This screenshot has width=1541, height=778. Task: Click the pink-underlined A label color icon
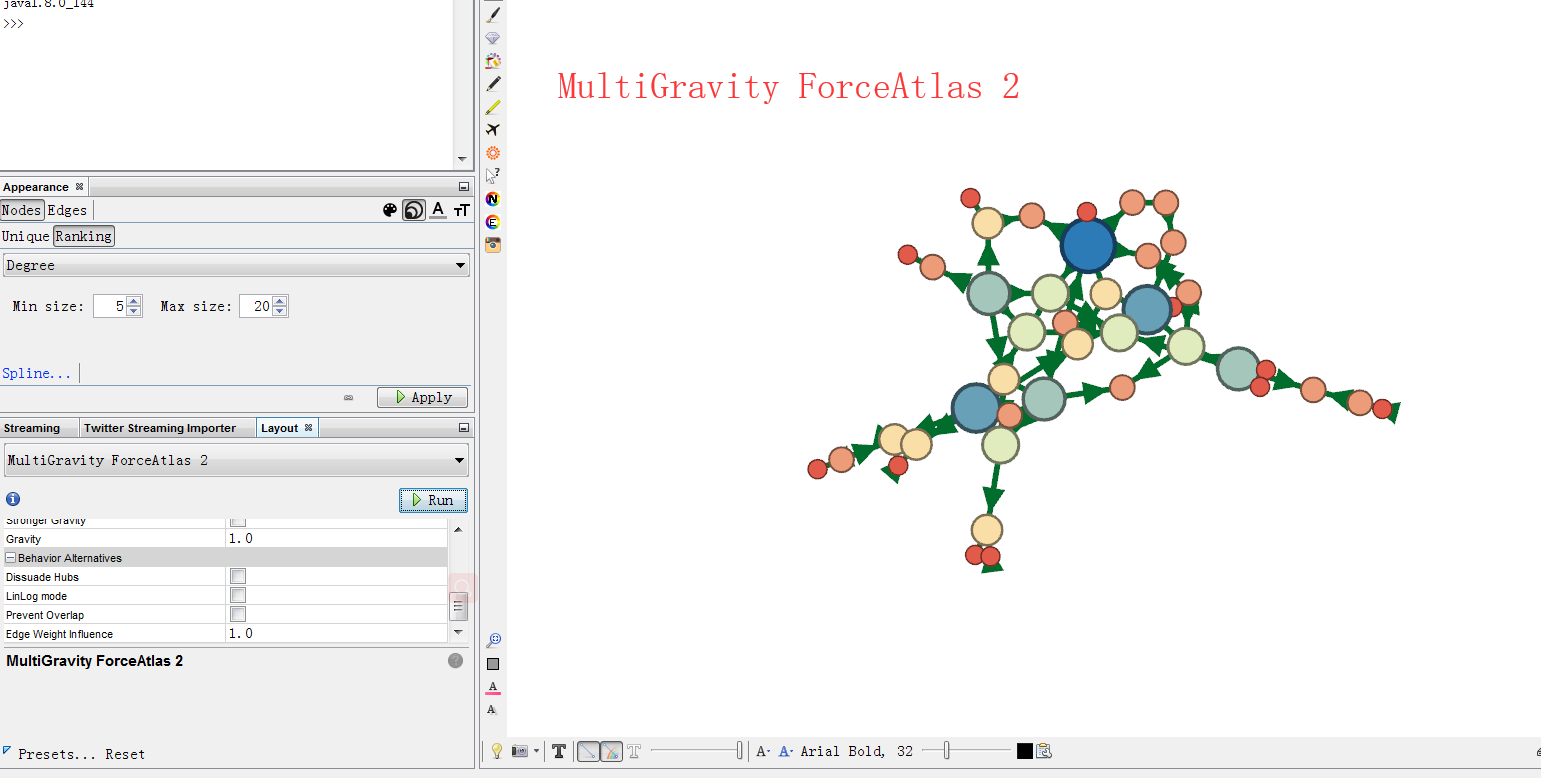coord(493,687)
